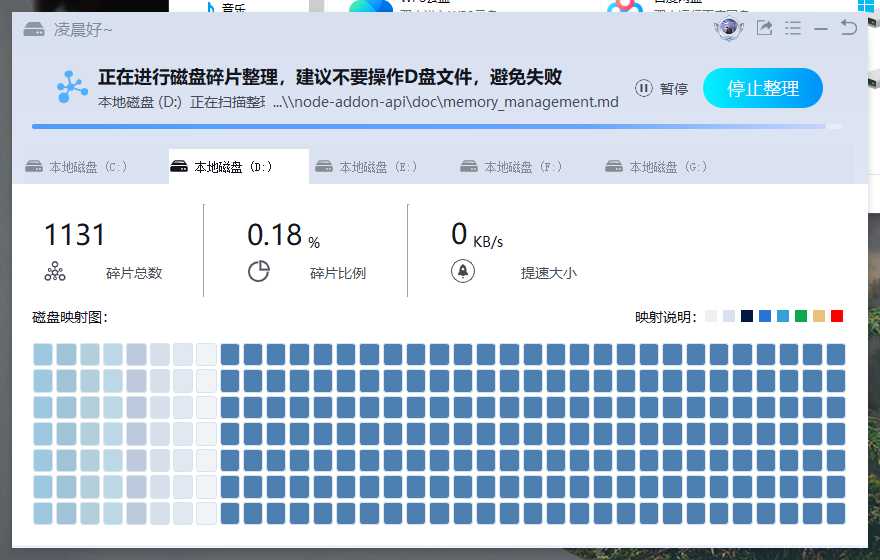Open the list menu icon in title bar
Image resolution: width=880 pixels, height=560 pixels.
(x=793, y=29)
